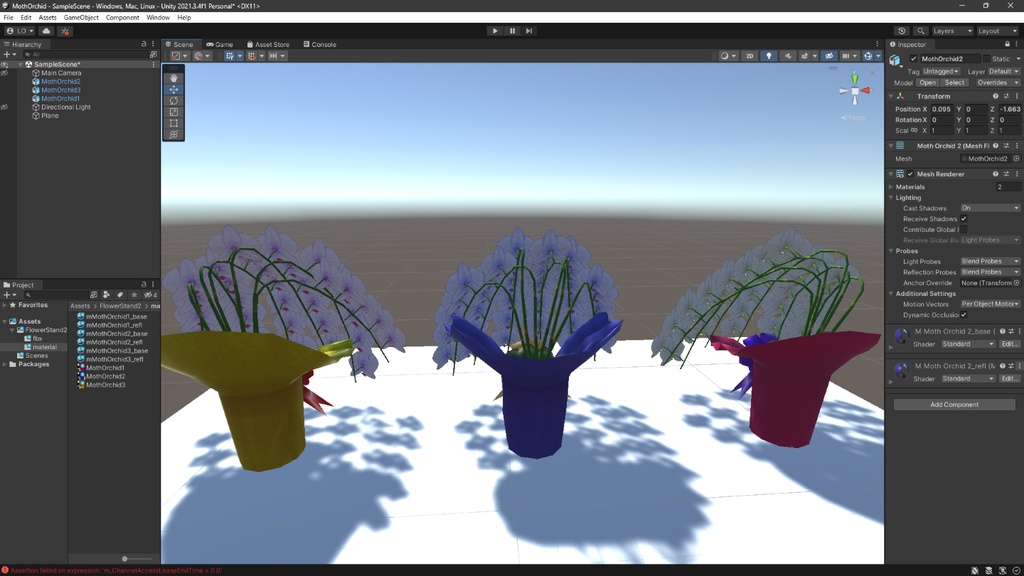Select the Rect transform tool

174,123
